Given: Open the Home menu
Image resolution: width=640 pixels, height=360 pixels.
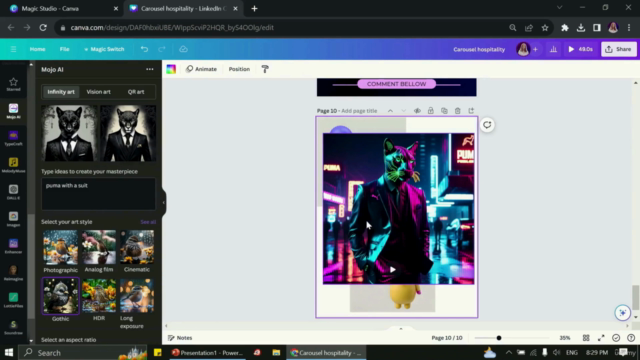Looking at the screenshot, I should coord(38,49).
